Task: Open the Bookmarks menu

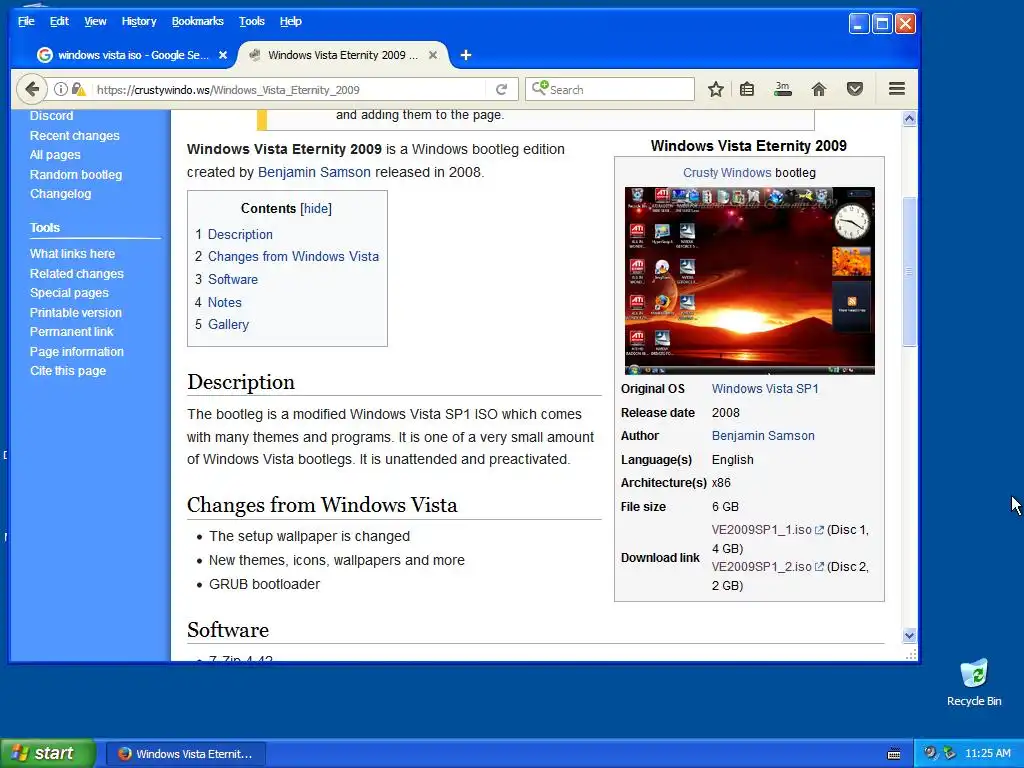Action: coord(197,21)
